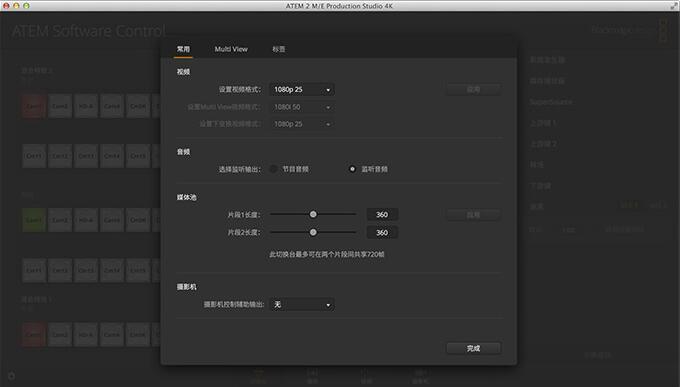Select the 节目音频 radio button
The width and height of the screenshot is (680, 387).
273,169
